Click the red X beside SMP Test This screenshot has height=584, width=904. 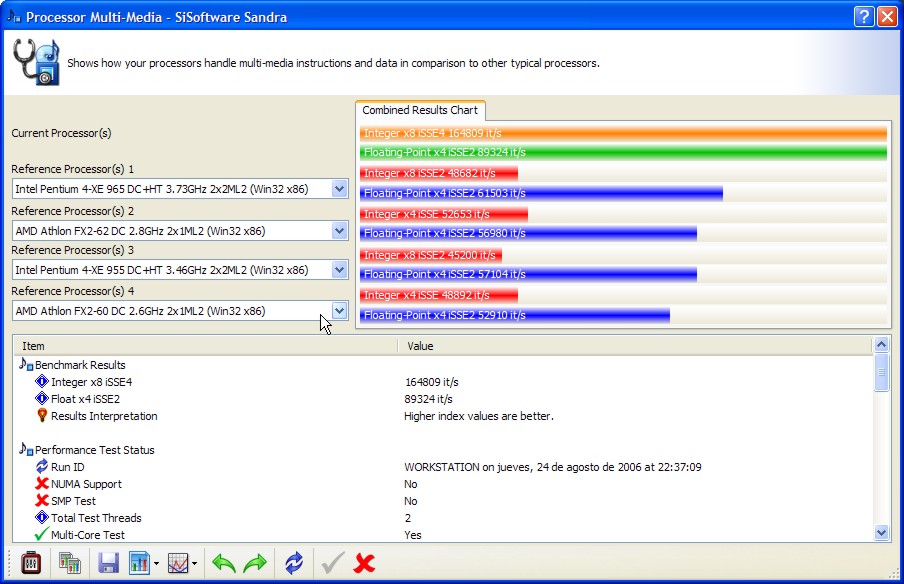point(42,500)
